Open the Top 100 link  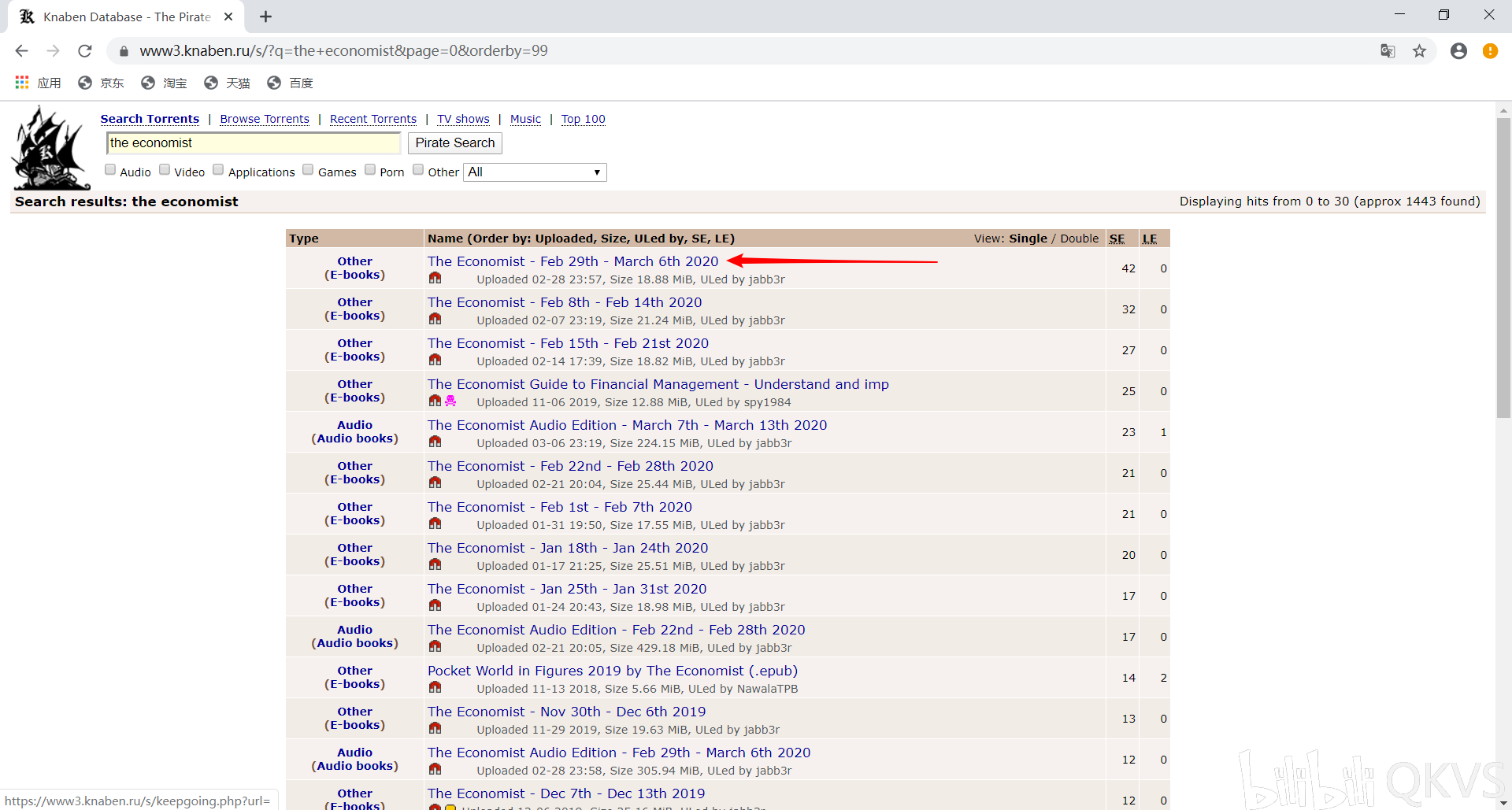click(584, 119)
